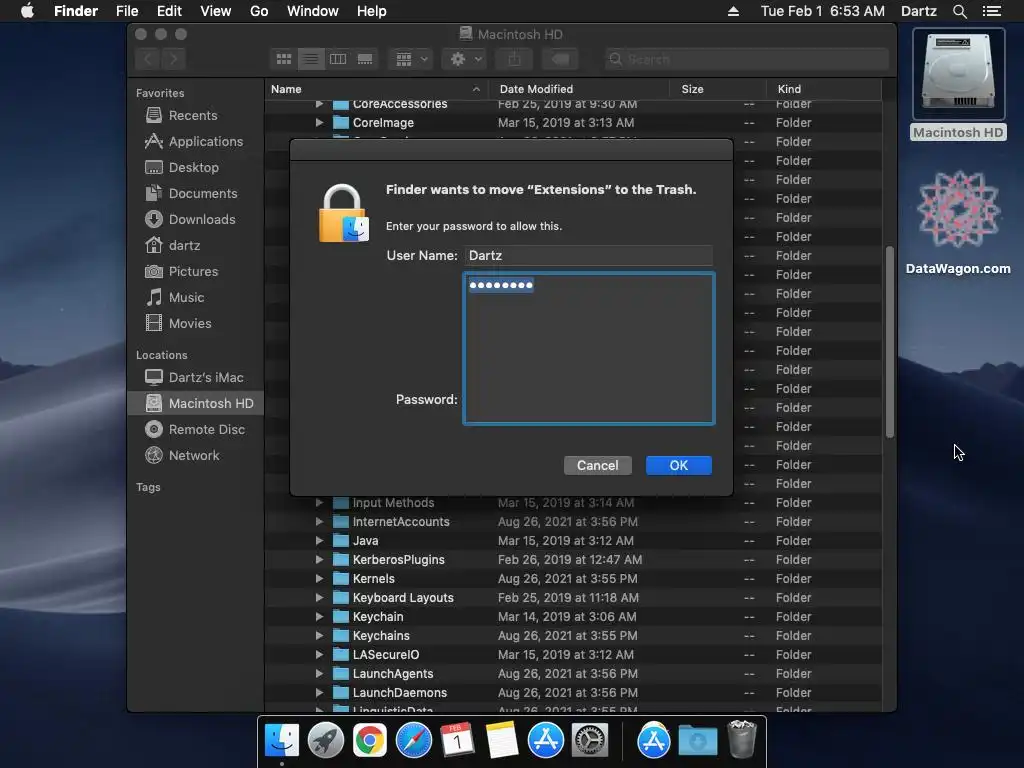Open Google Chrome from the Dock
This screenshot has width=1024, height=768.
(x=370, y=741)
